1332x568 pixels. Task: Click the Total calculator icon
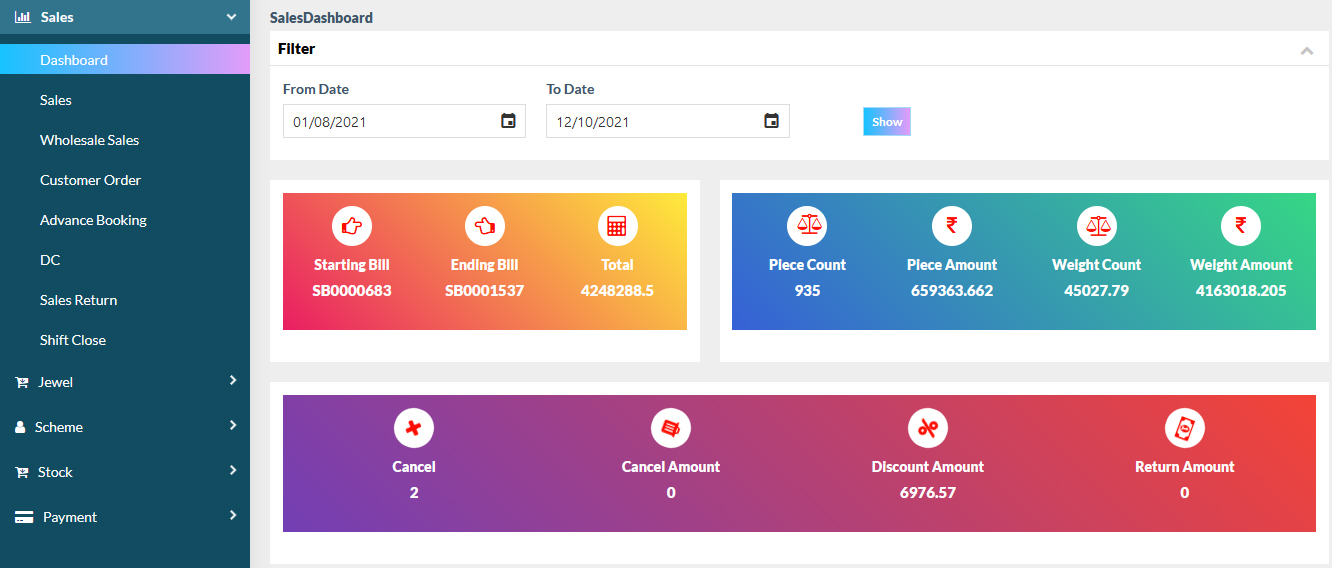617,227
